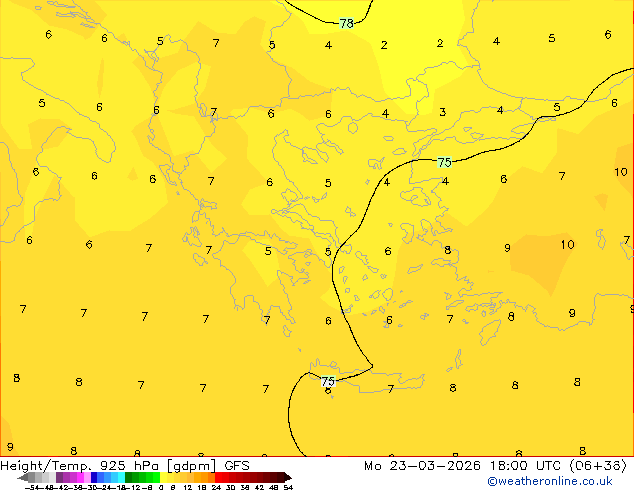Click the dark blue swatch in the temperature legend
This screenshot has width=634, height=490.
point(94,478)
